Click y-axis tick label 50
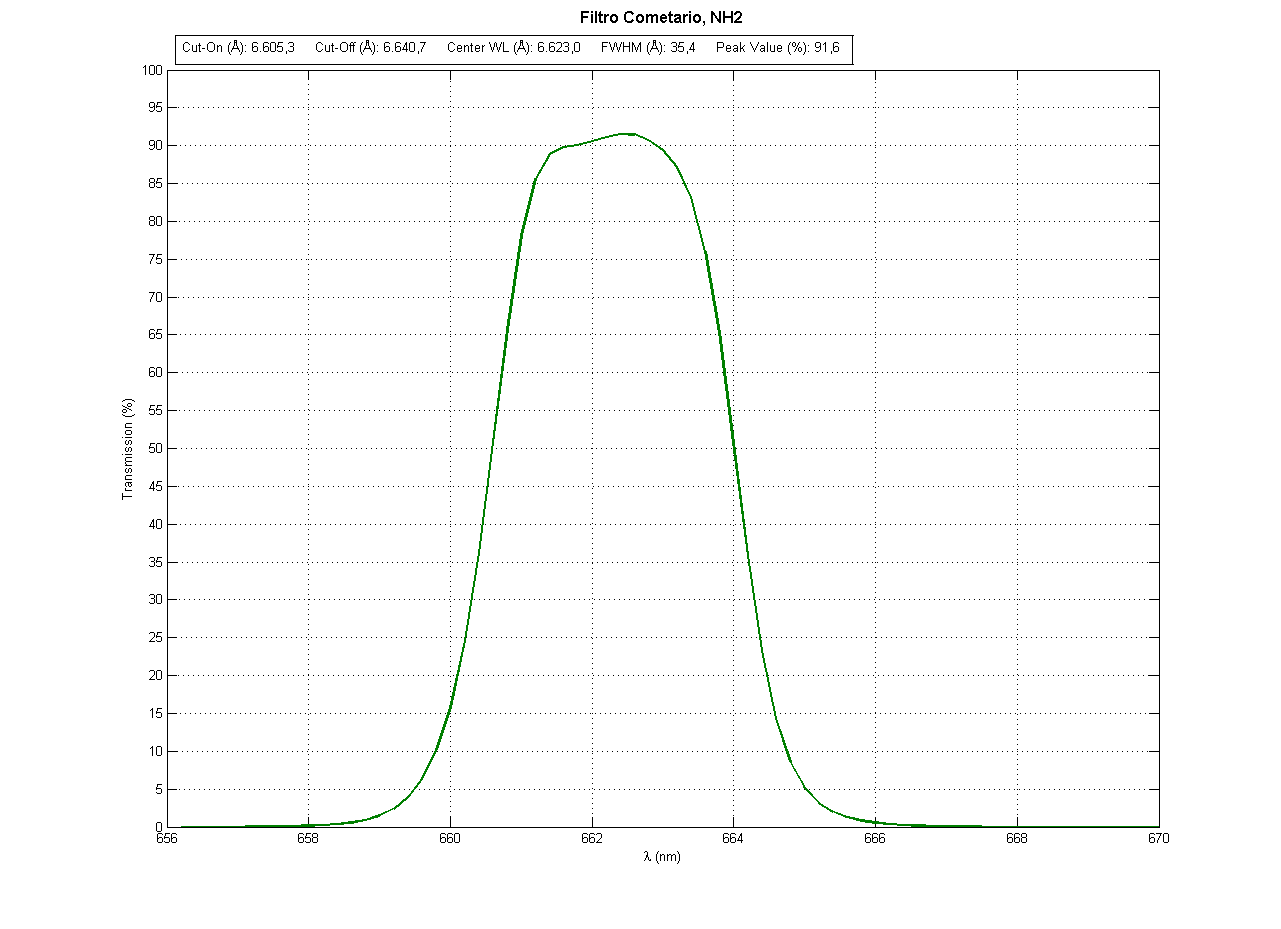Image resolution: width=1281 pixels, height=929 pixels. tap(155, 449)
